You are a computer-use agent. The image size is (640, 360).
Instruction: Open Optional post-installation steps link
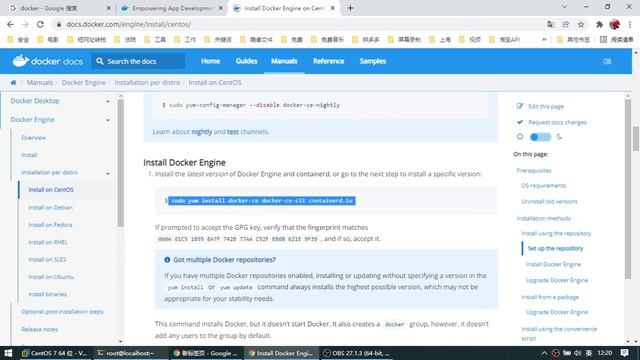(62, 311)
